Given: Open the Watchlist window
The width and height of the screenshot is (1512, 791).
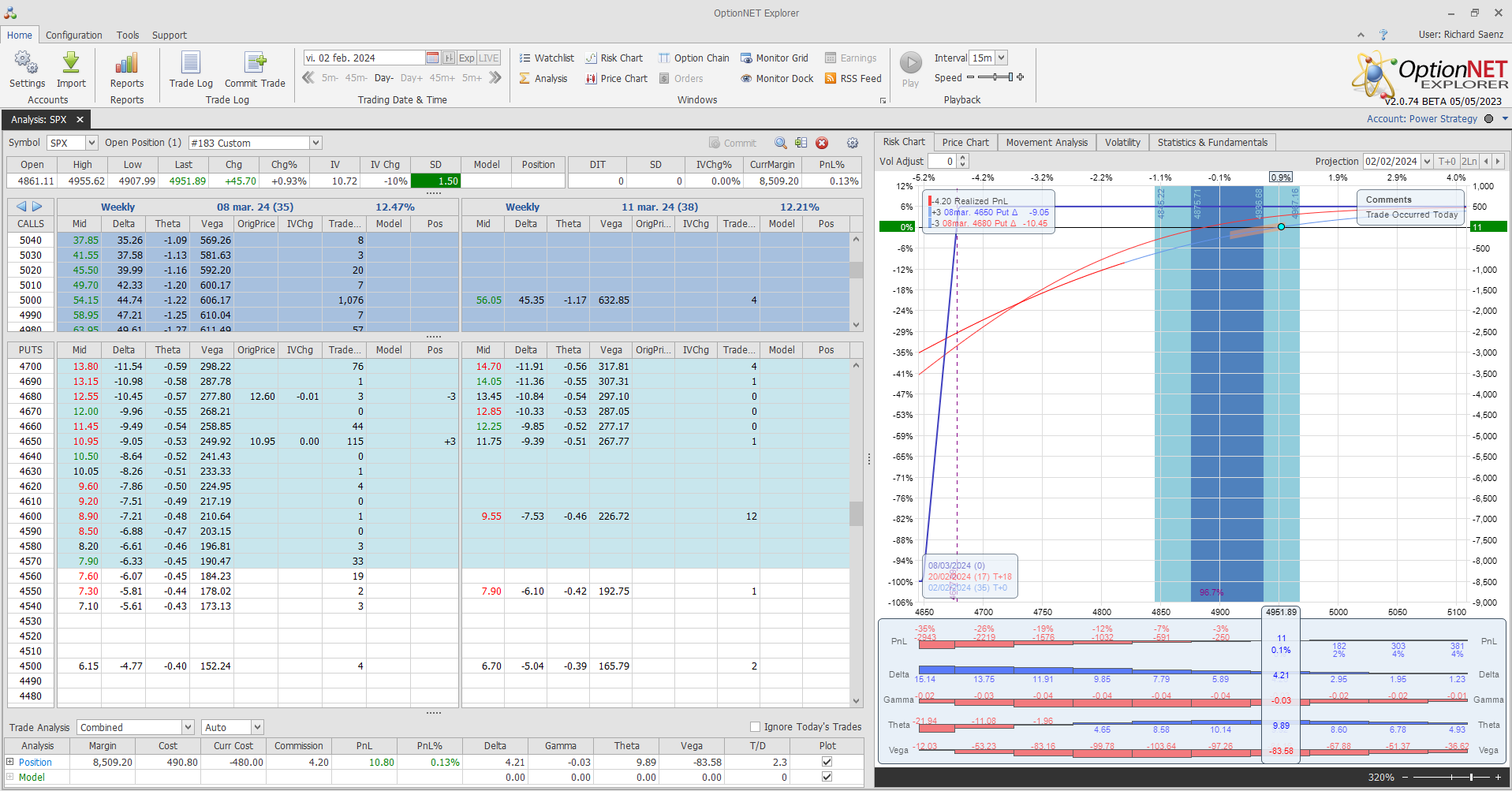Looking at the screenshot, I should coord(547,58).
